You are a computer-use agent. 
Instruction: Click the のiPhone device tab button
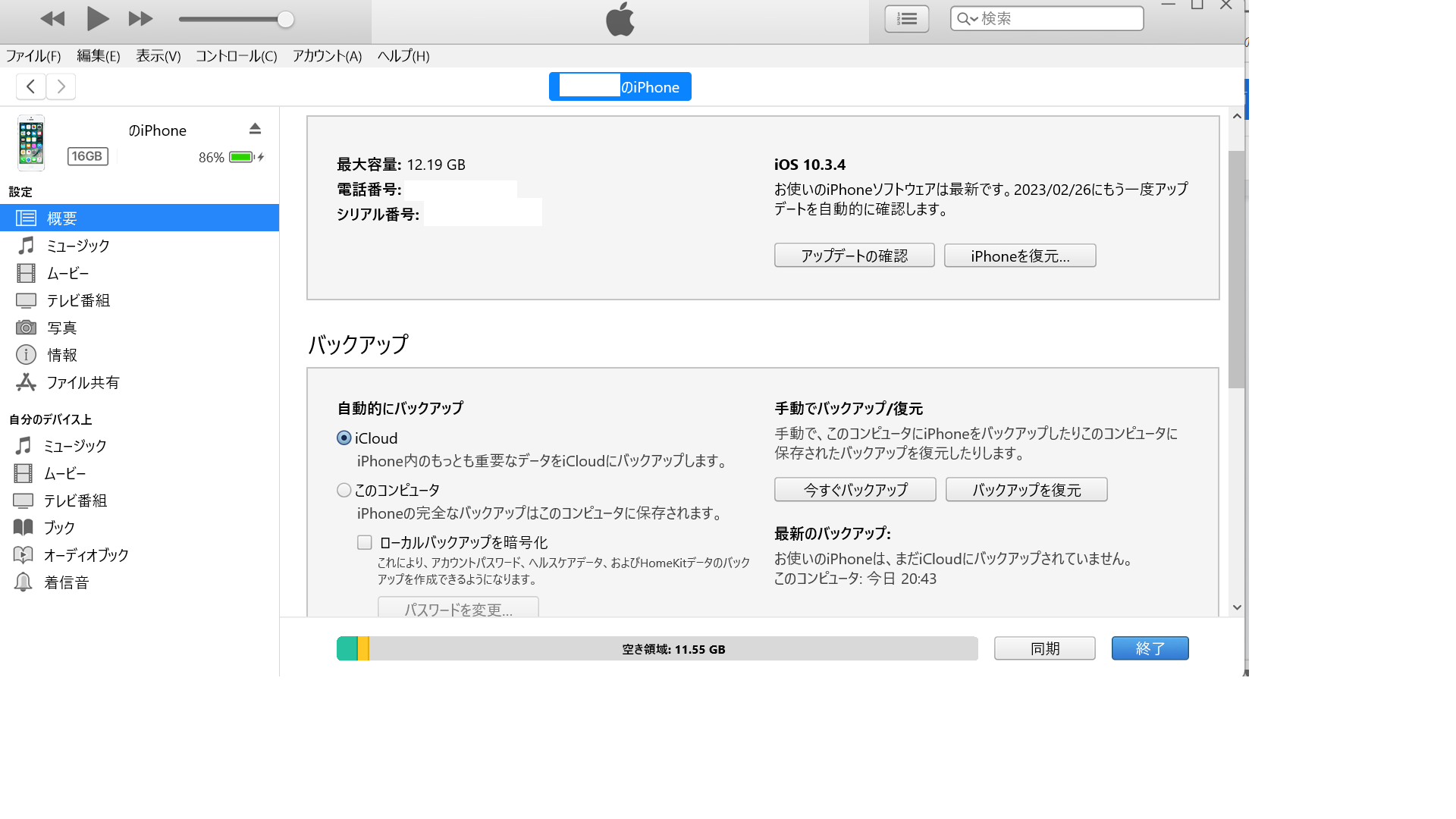point(620,86)
